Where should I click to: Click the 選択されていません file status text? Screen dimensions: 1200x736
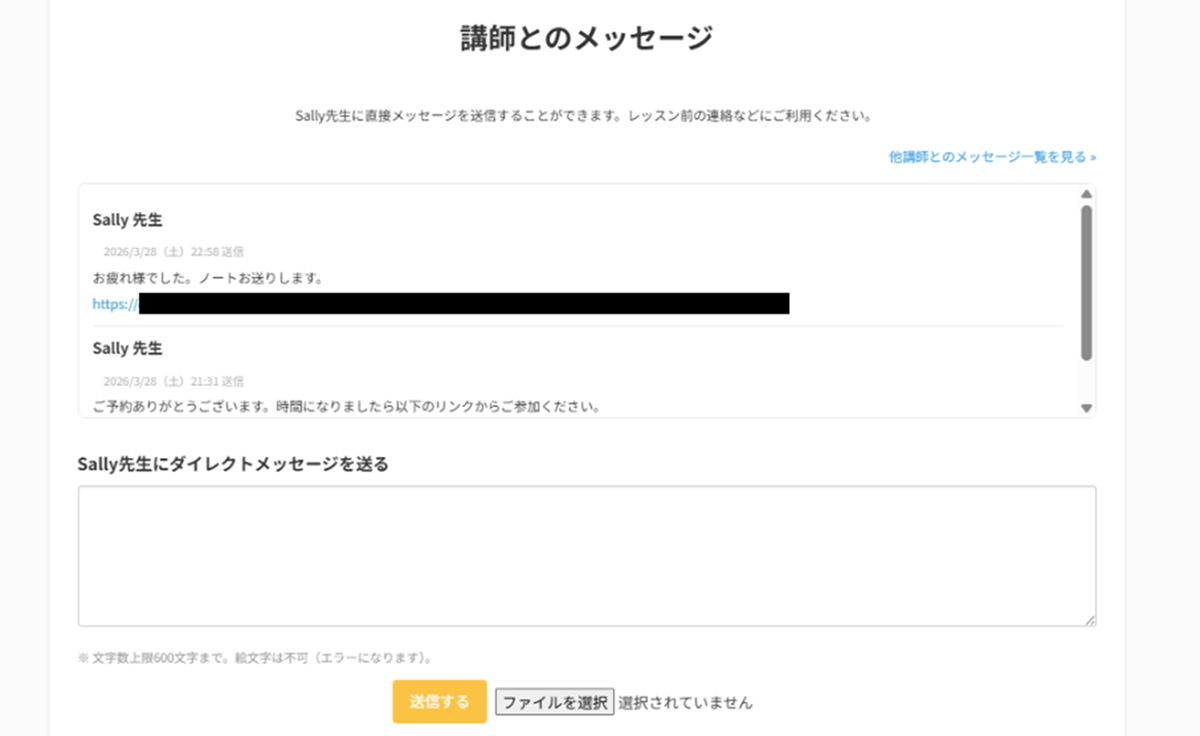685,702
